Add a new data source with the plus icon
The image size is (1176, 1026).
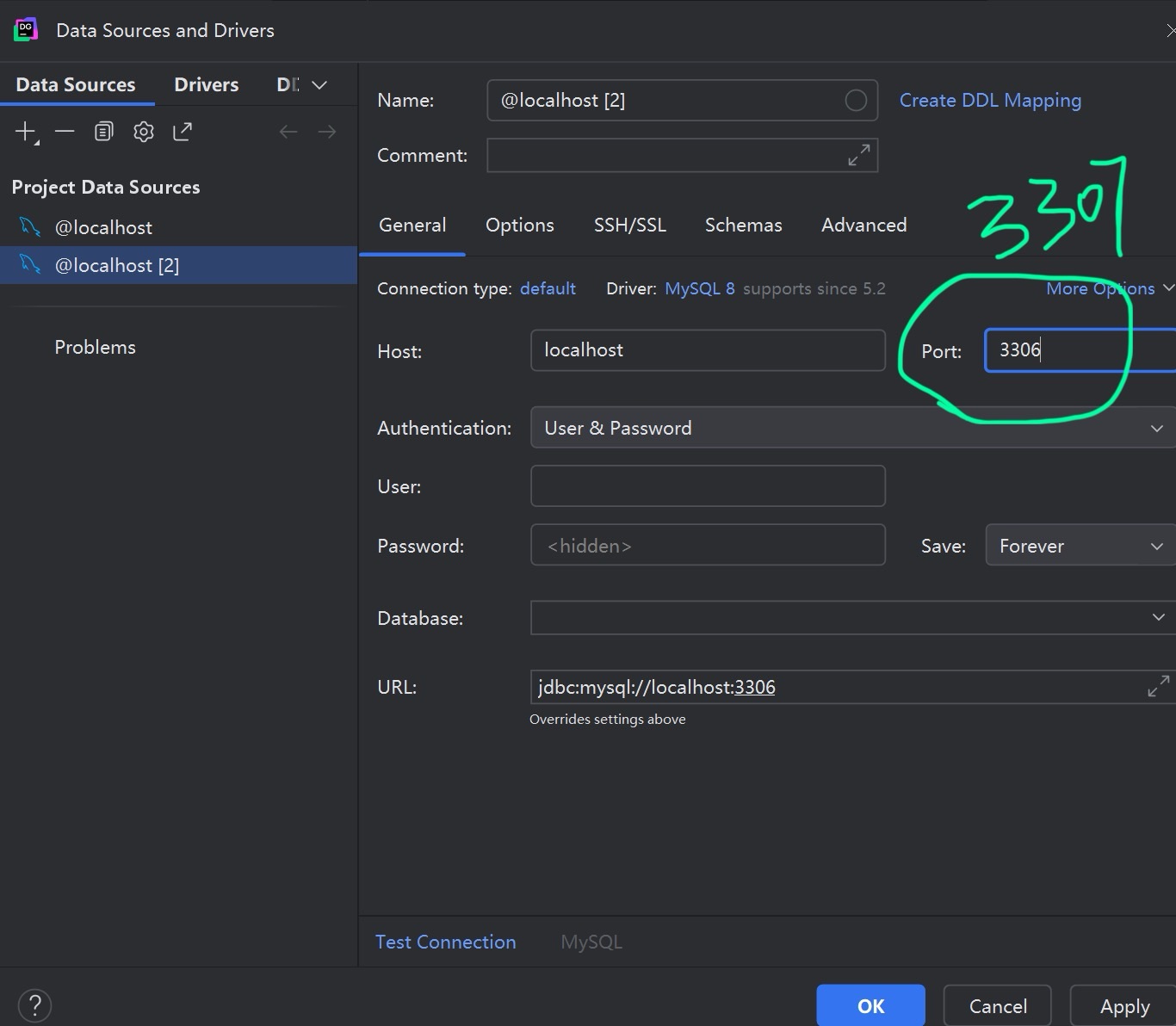(24, 131)
